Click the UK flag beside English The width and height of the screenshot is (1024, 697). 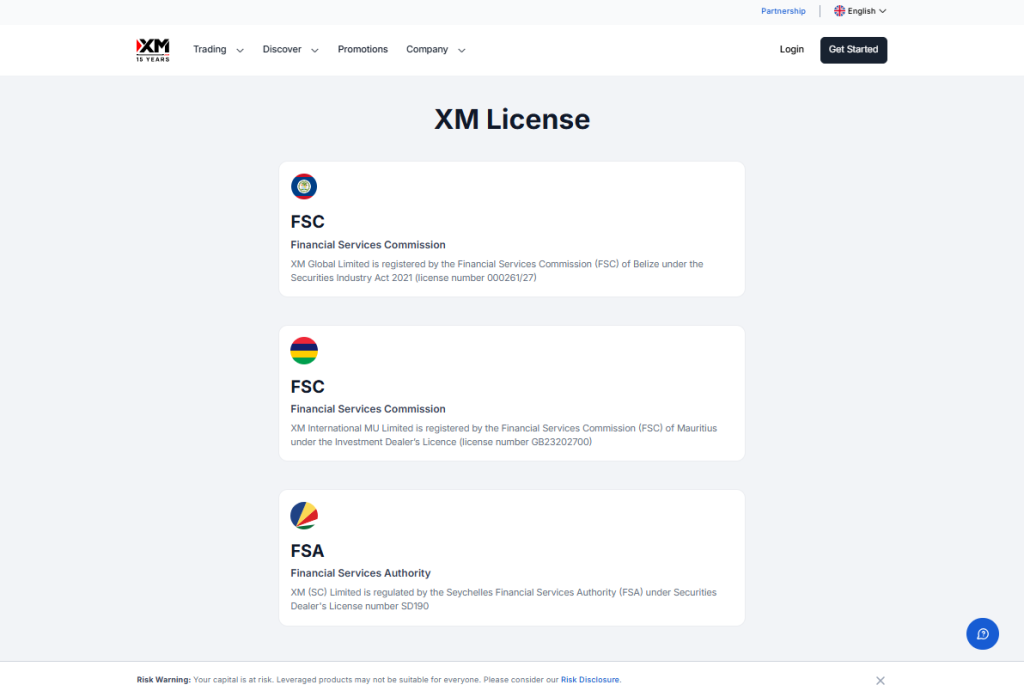pos(839,11)
